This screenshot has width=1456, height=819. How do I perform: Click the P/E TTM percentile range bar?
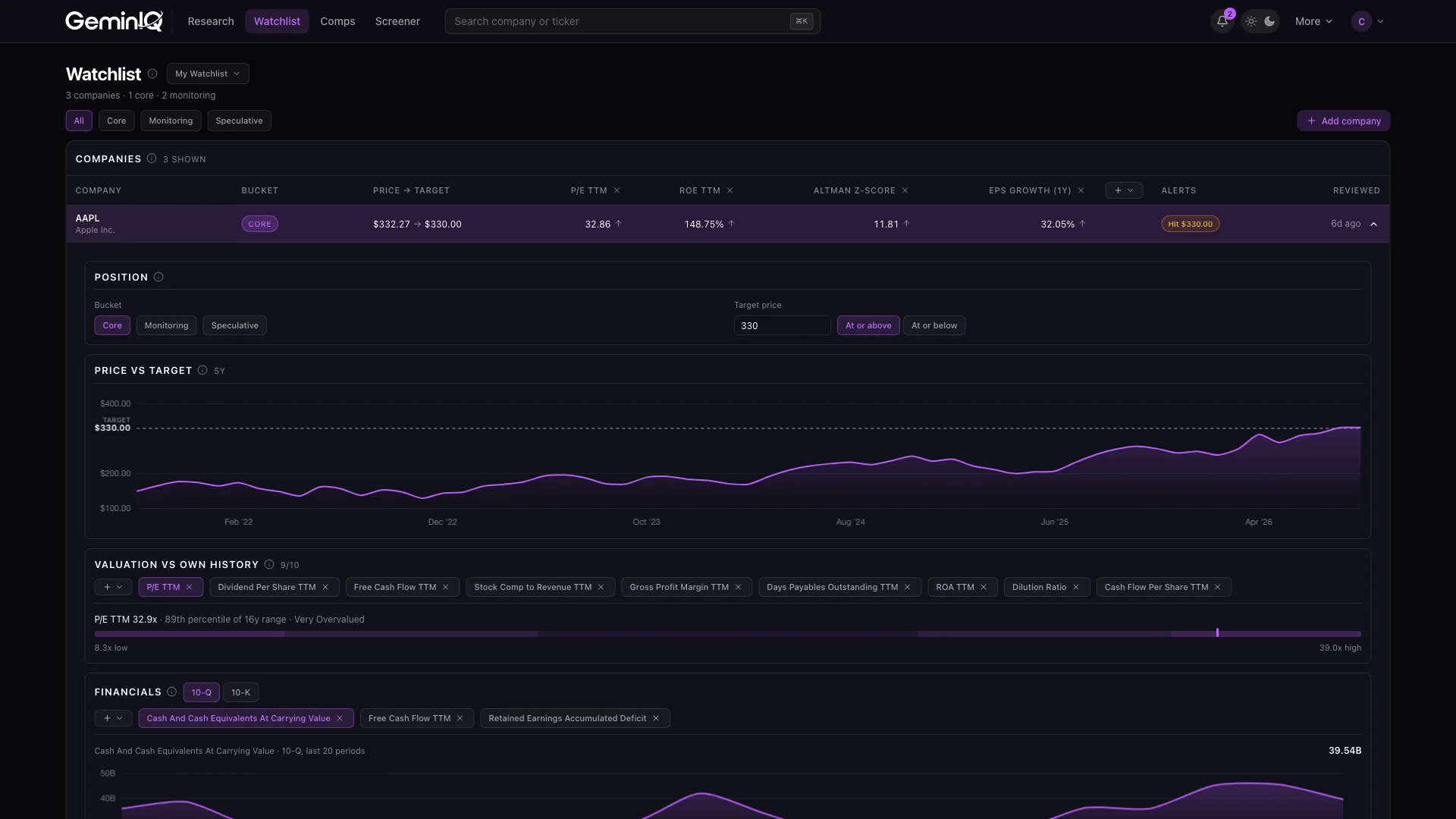coord(727,633)
